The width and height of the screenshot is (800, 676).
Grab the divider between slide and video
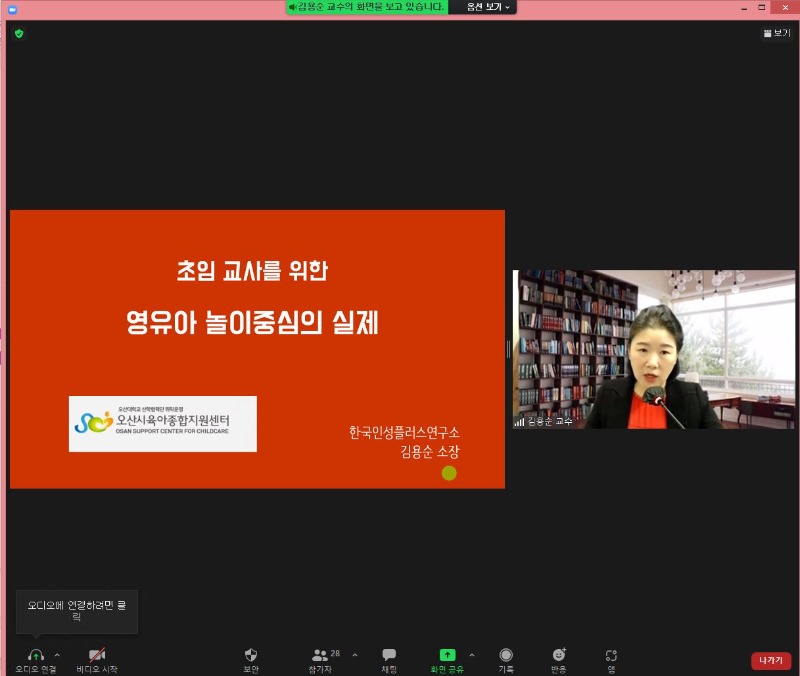(509, 349)
